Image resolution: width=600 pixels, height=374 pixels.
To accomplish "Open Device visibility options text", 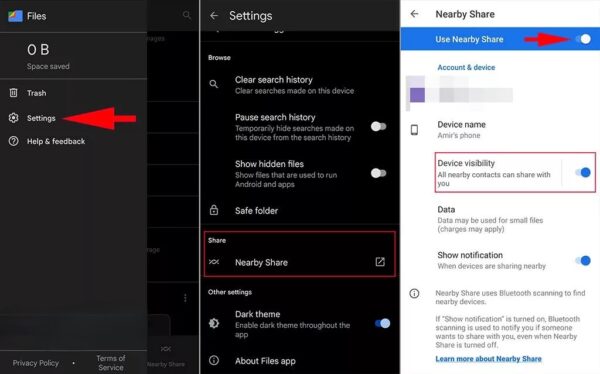I will [x=494, y=173].
